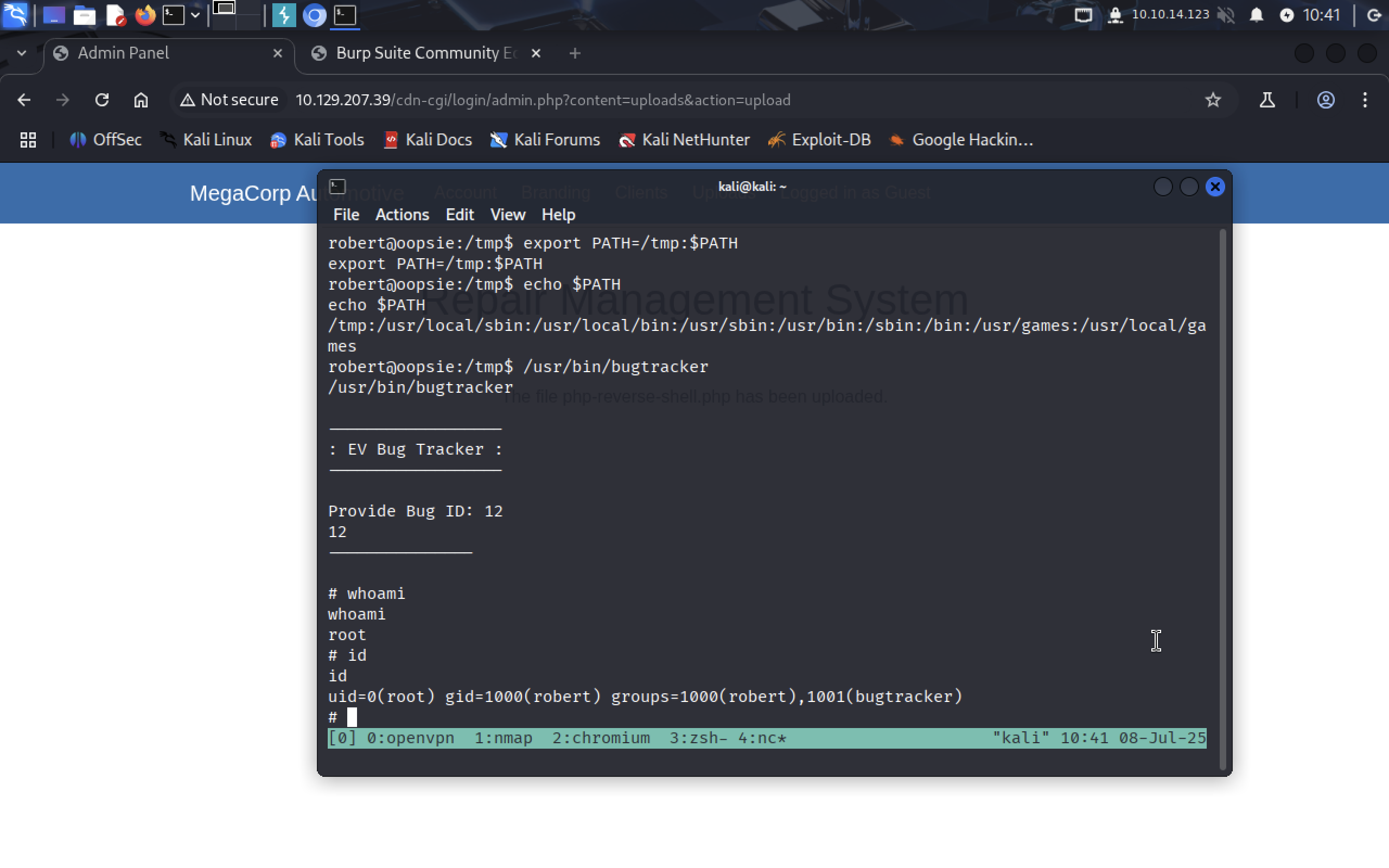1389x868 pixels.
Task: Open the Kali Linux bookmark
Action: [206, 139]
